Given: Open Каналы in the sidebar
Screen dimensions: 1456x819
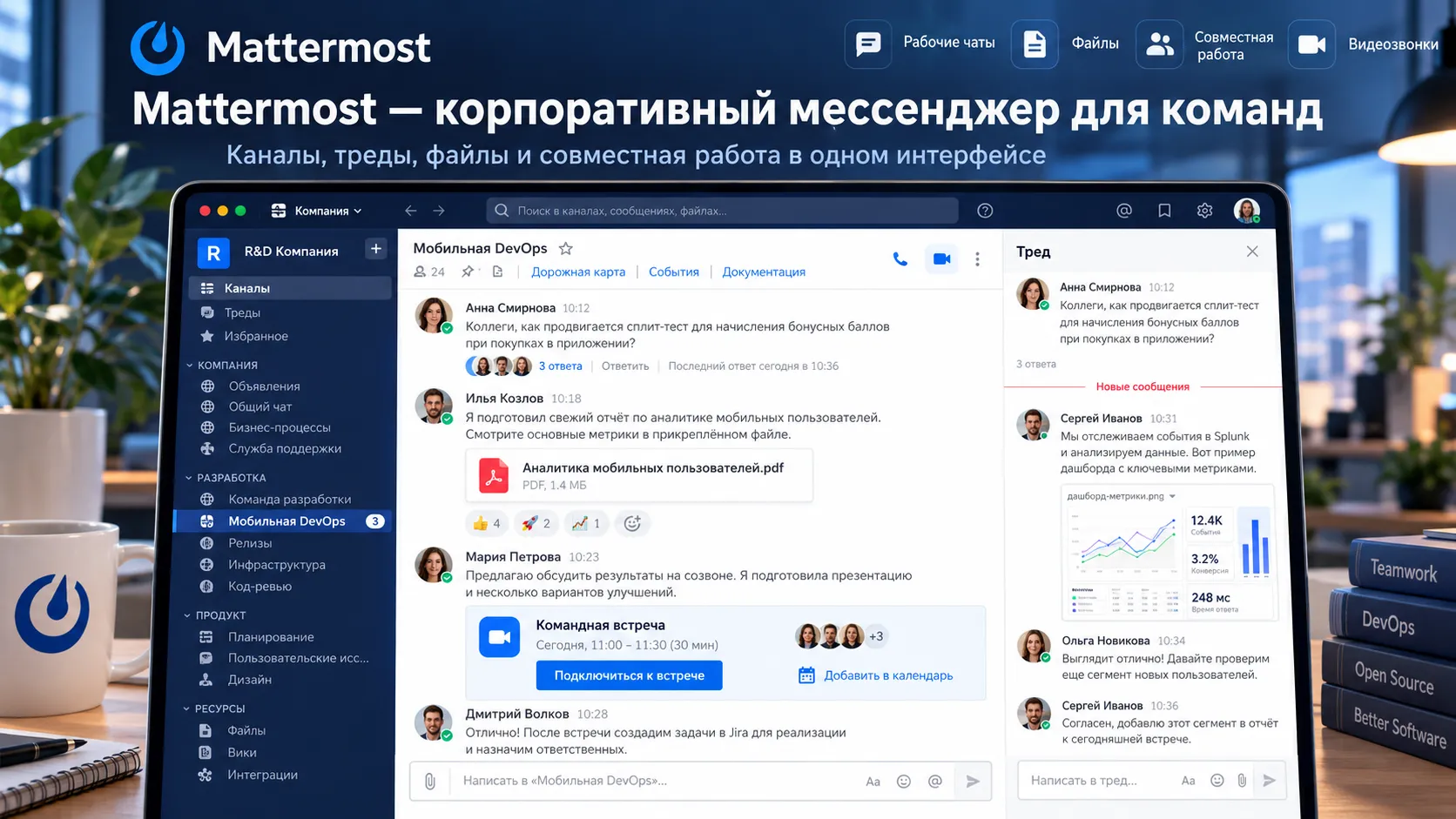Looking at the screenshot, I should [x=289, y=288].
